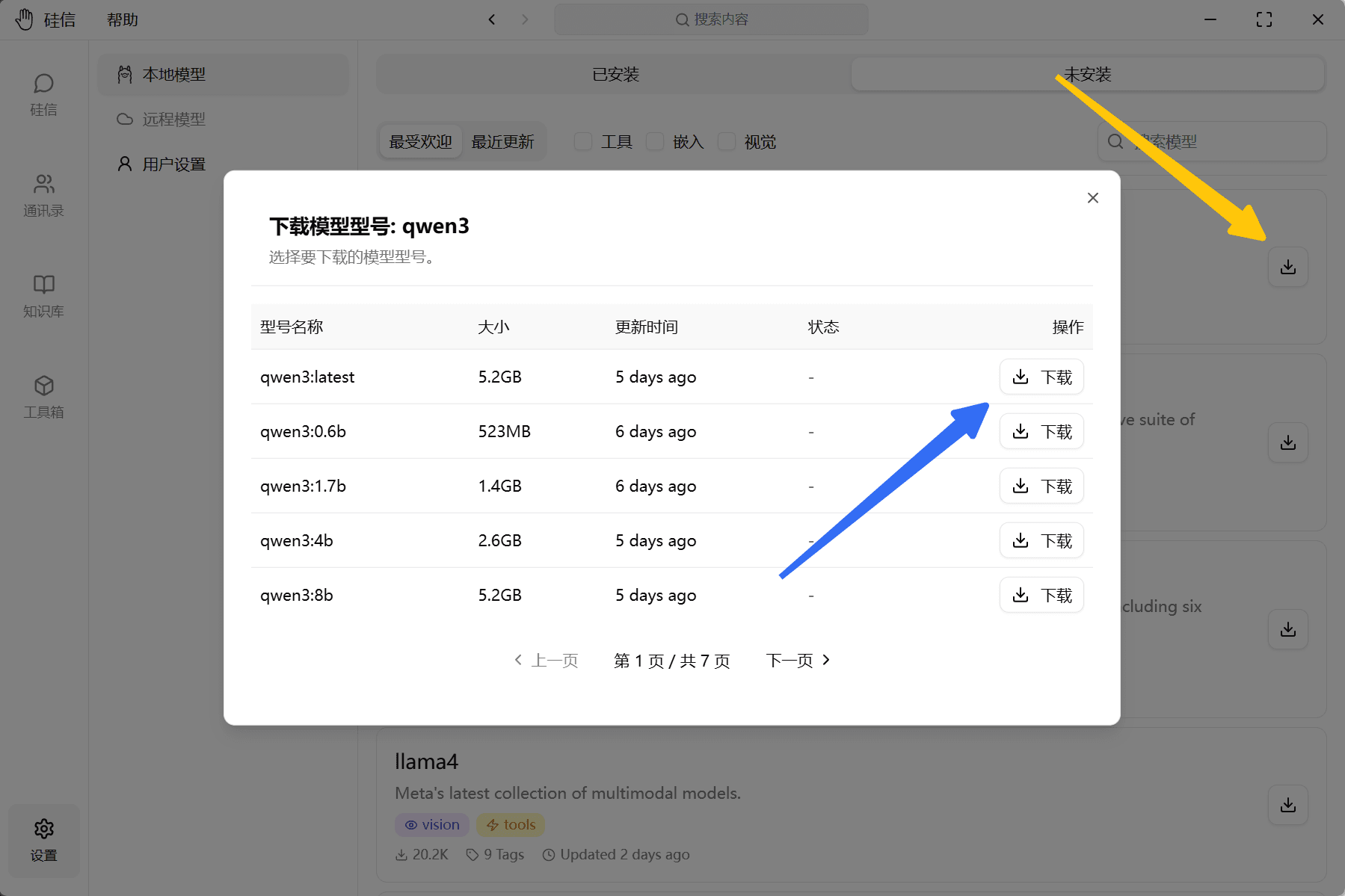This screenshot has width=1345, height=896.
Task: Click the 搜索内容 search field
Action: pyautogui.click(x=711, y=19)
